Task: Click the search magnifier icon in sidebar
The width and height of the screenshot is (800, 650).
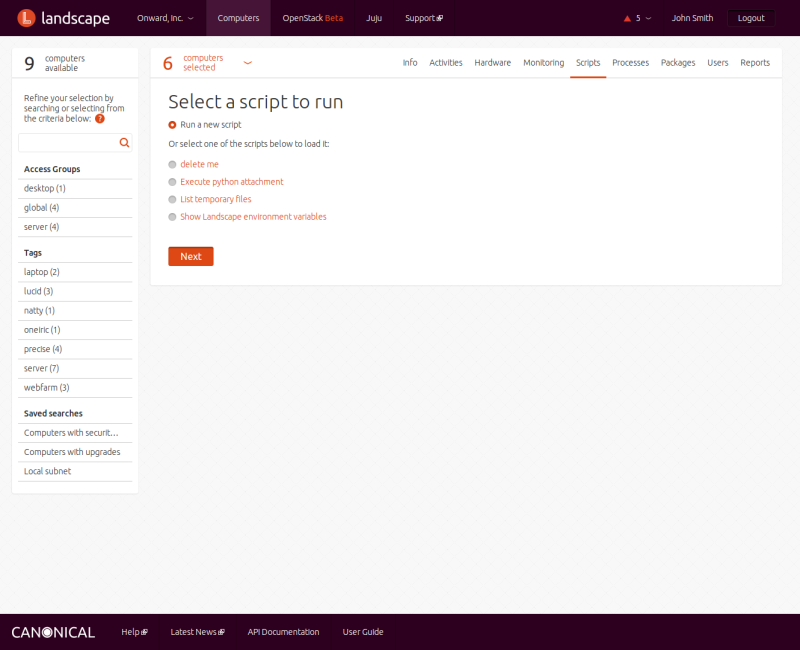Action: tap(124, 143)
